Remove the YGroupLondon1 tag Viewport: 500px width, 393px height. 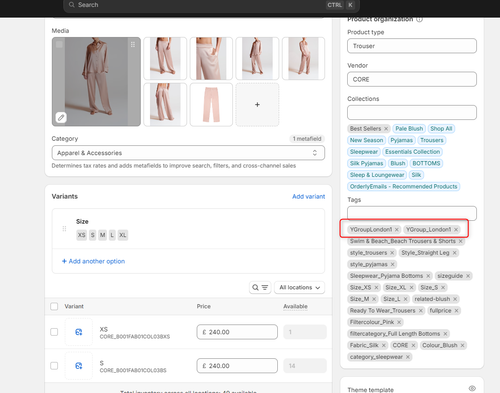[x=397, y=229]
